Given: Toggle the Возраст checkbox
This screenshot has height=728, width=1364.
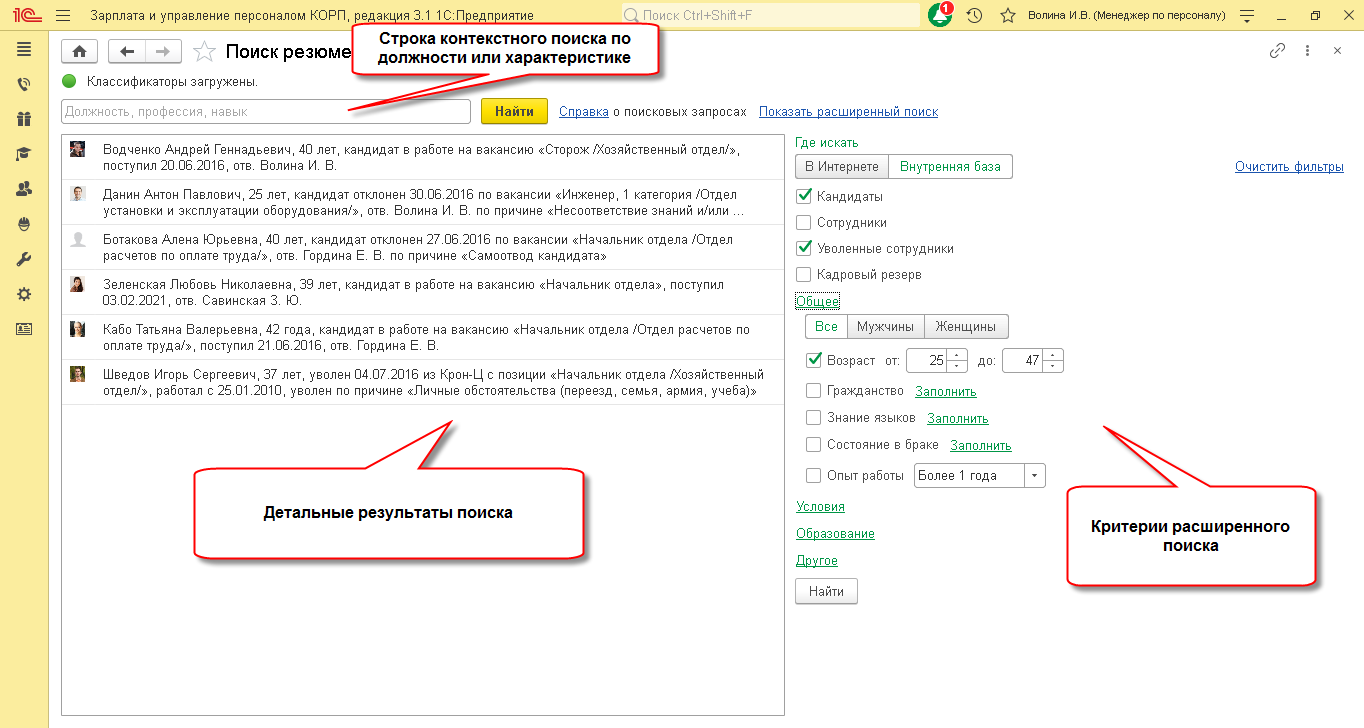Looking at the screenshot, I should tap(813, 360).
